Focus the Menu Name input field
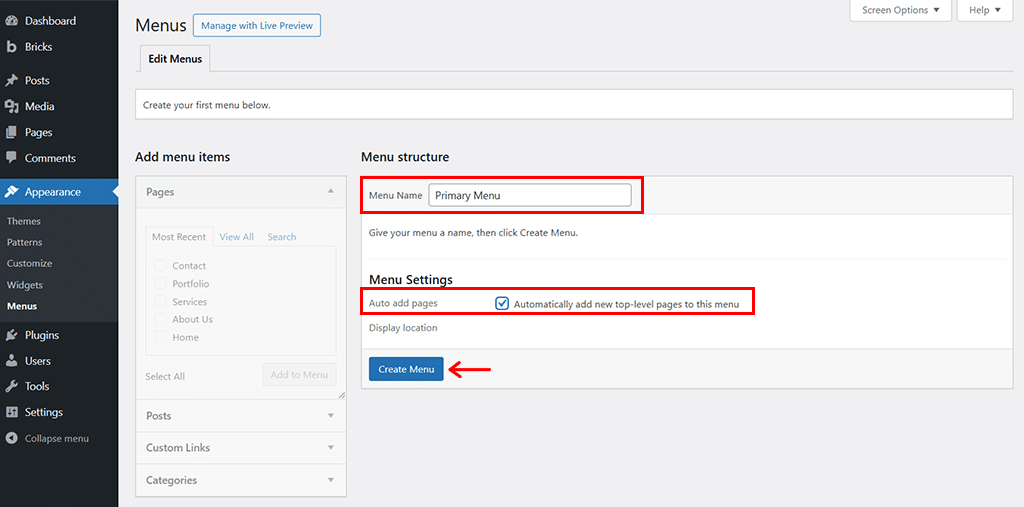Image resolution: width=1024 pixels, height=507 pixels. pos(530,195)
